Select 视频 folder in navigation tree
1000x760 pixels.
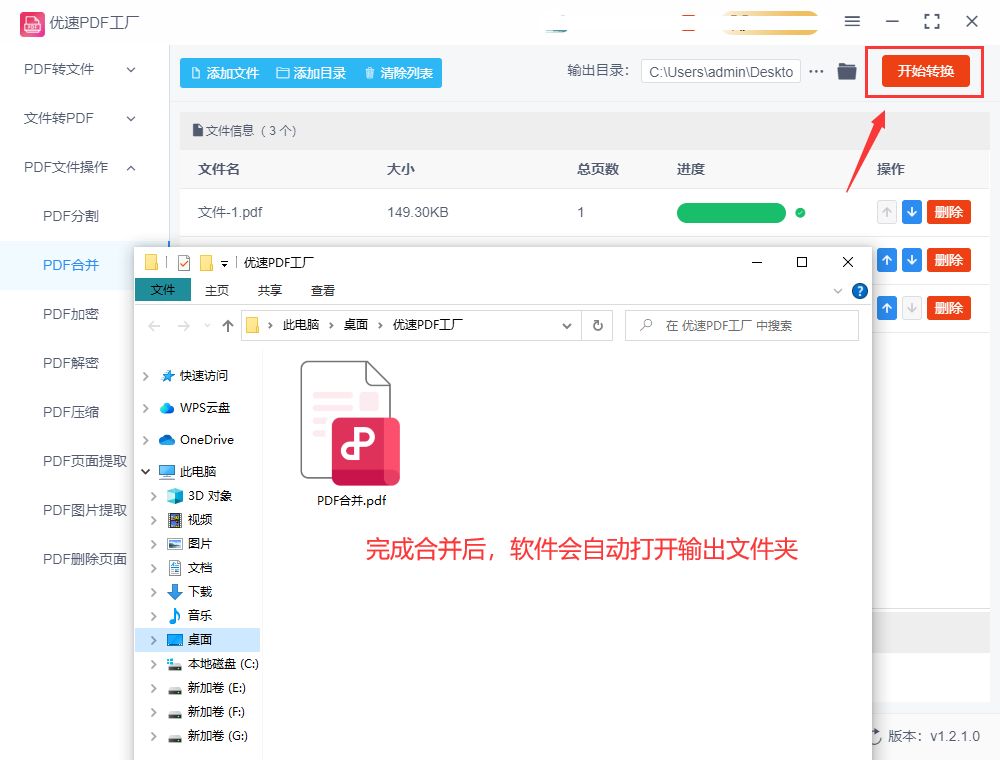[199, 520]
